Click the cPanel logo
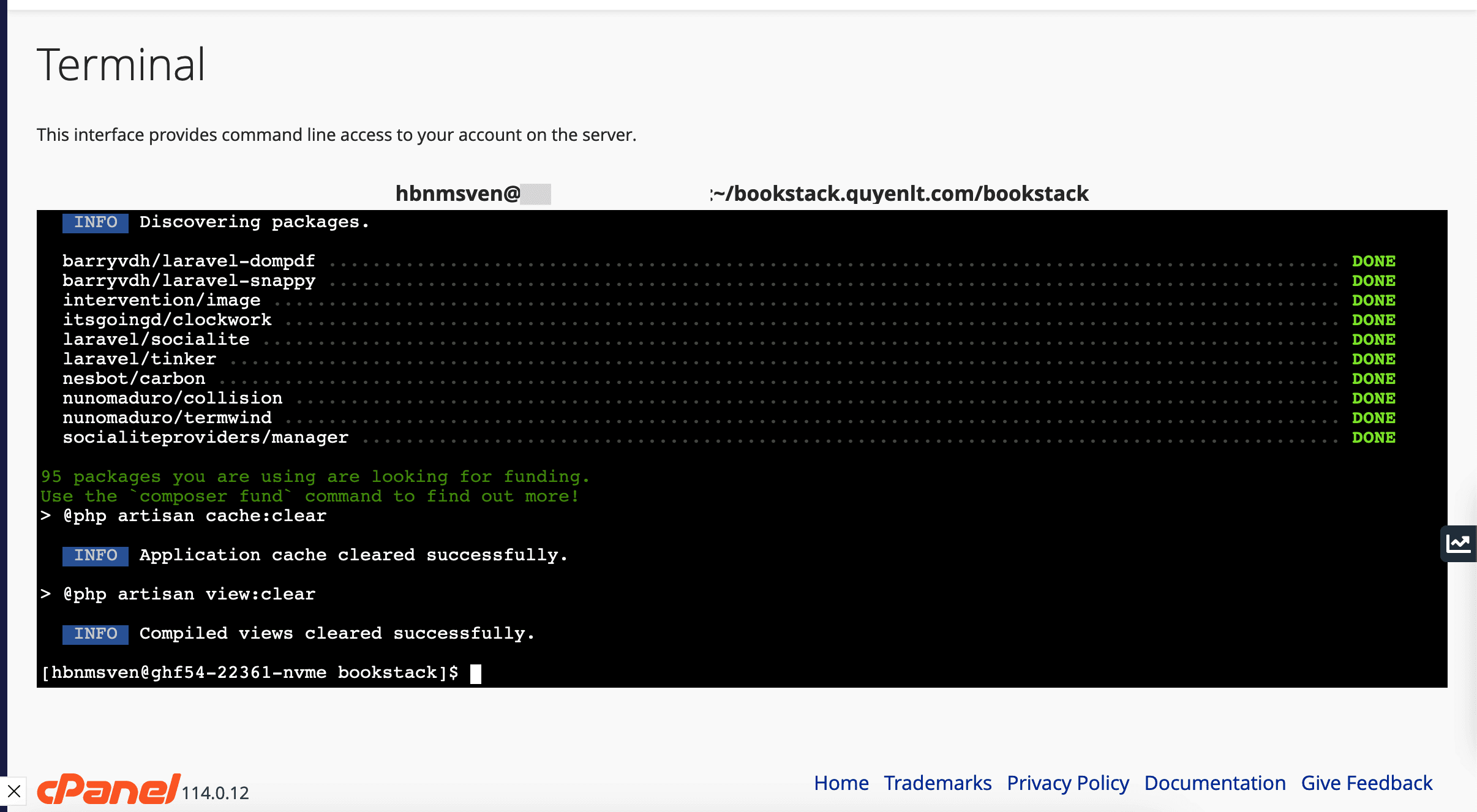The height and width of the screenshot is (812, 1477). click(x=108, y=789)
